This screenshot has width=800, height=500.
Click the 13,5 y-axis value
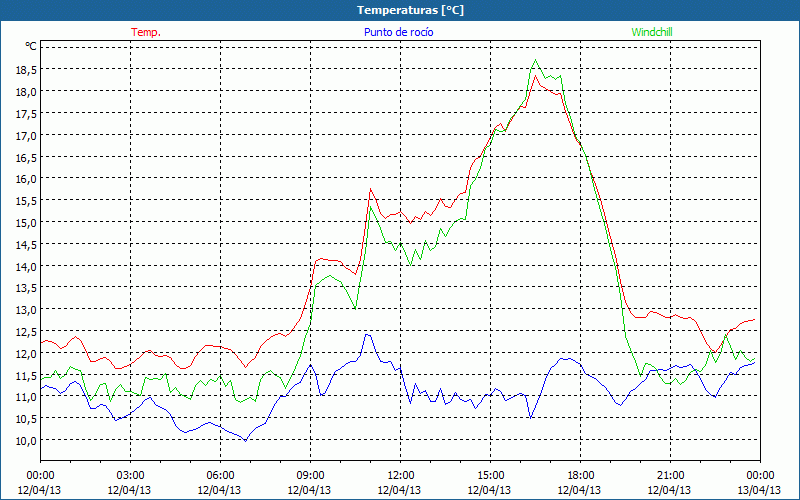point(26,288)
